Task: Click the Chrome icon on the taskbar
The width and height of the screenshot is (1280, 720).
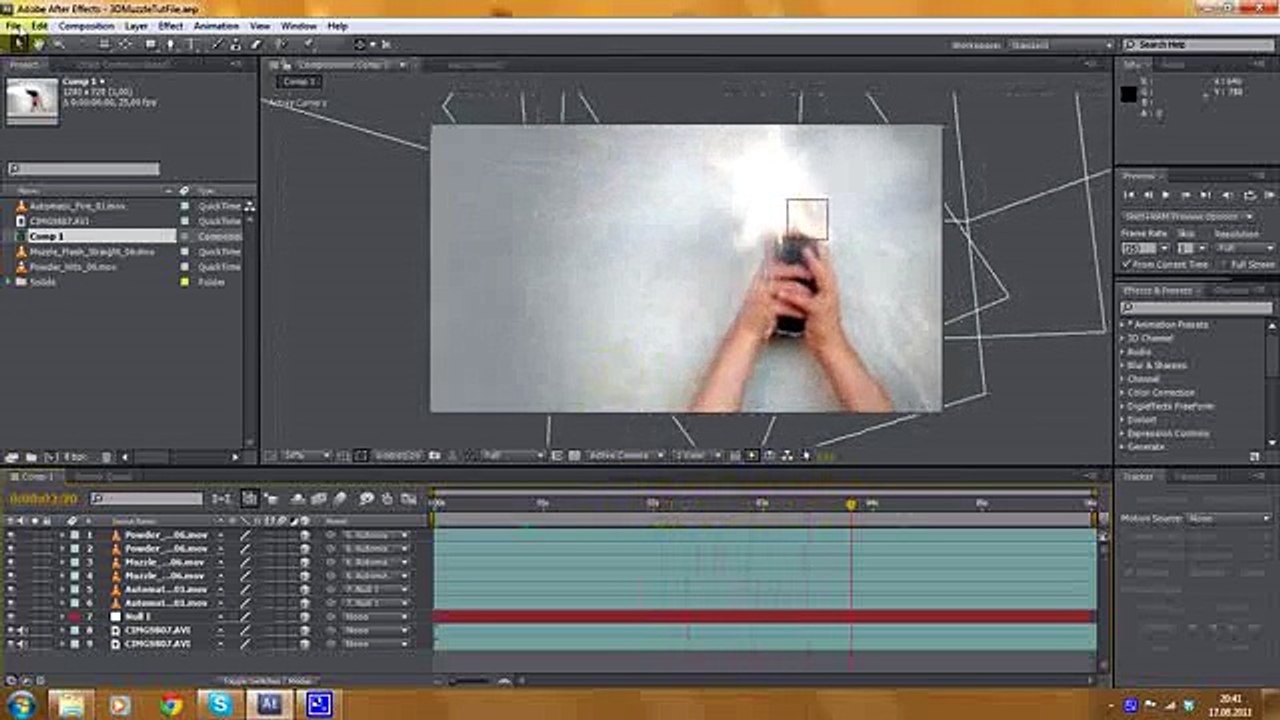Action: 171,705
